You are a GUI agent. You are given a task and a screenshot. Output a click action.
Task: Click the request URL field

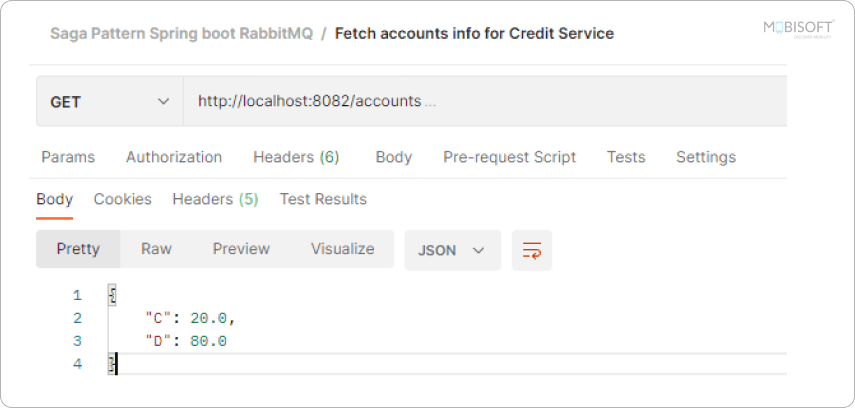coord(485,101)
